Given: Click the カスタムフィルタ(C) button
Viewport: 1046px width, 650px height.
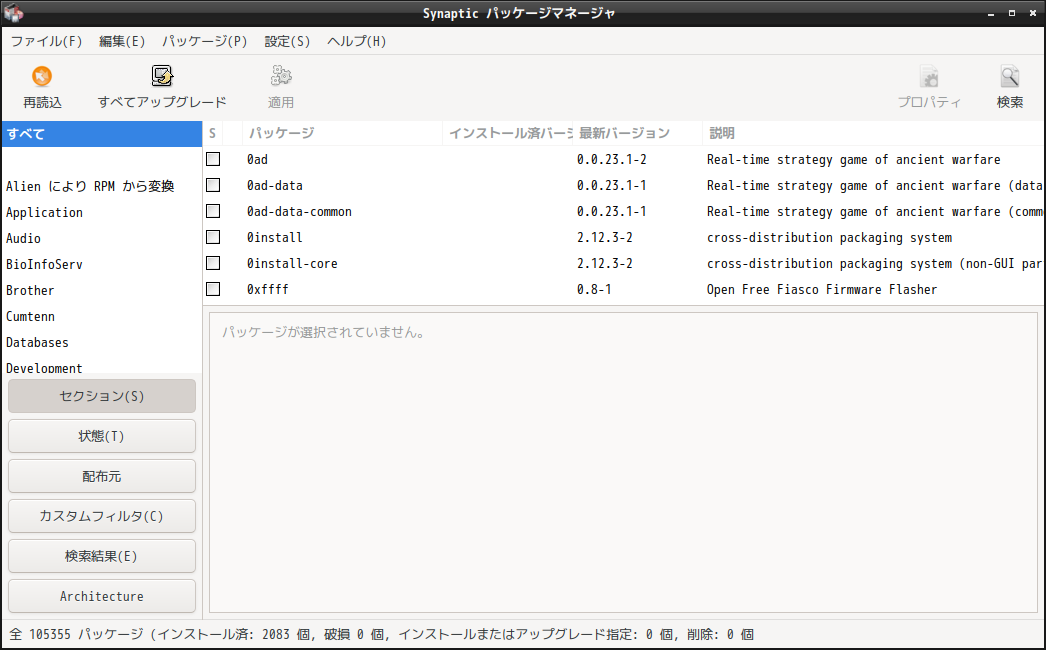Looking at the screenshot, I should (102, 516).
